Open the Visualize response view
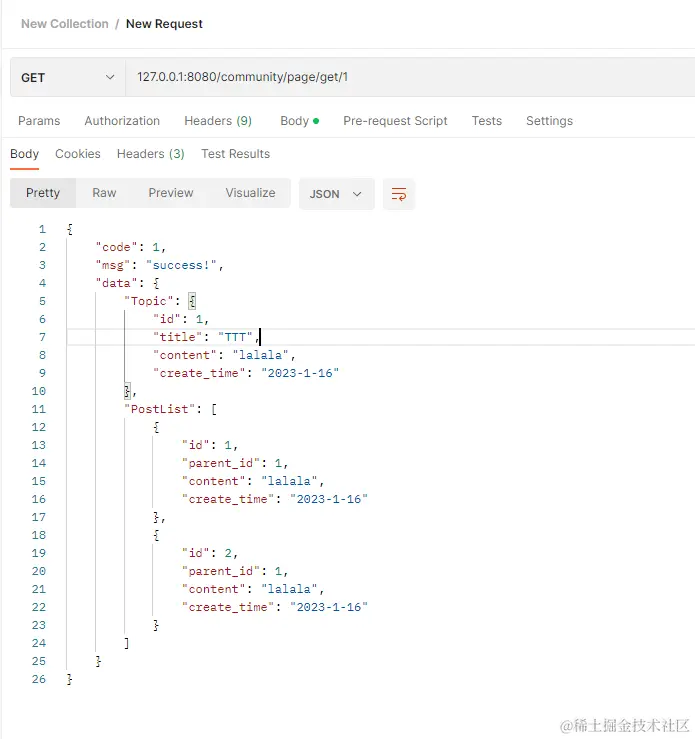This screenshot has width=695, height=739. 250,193
